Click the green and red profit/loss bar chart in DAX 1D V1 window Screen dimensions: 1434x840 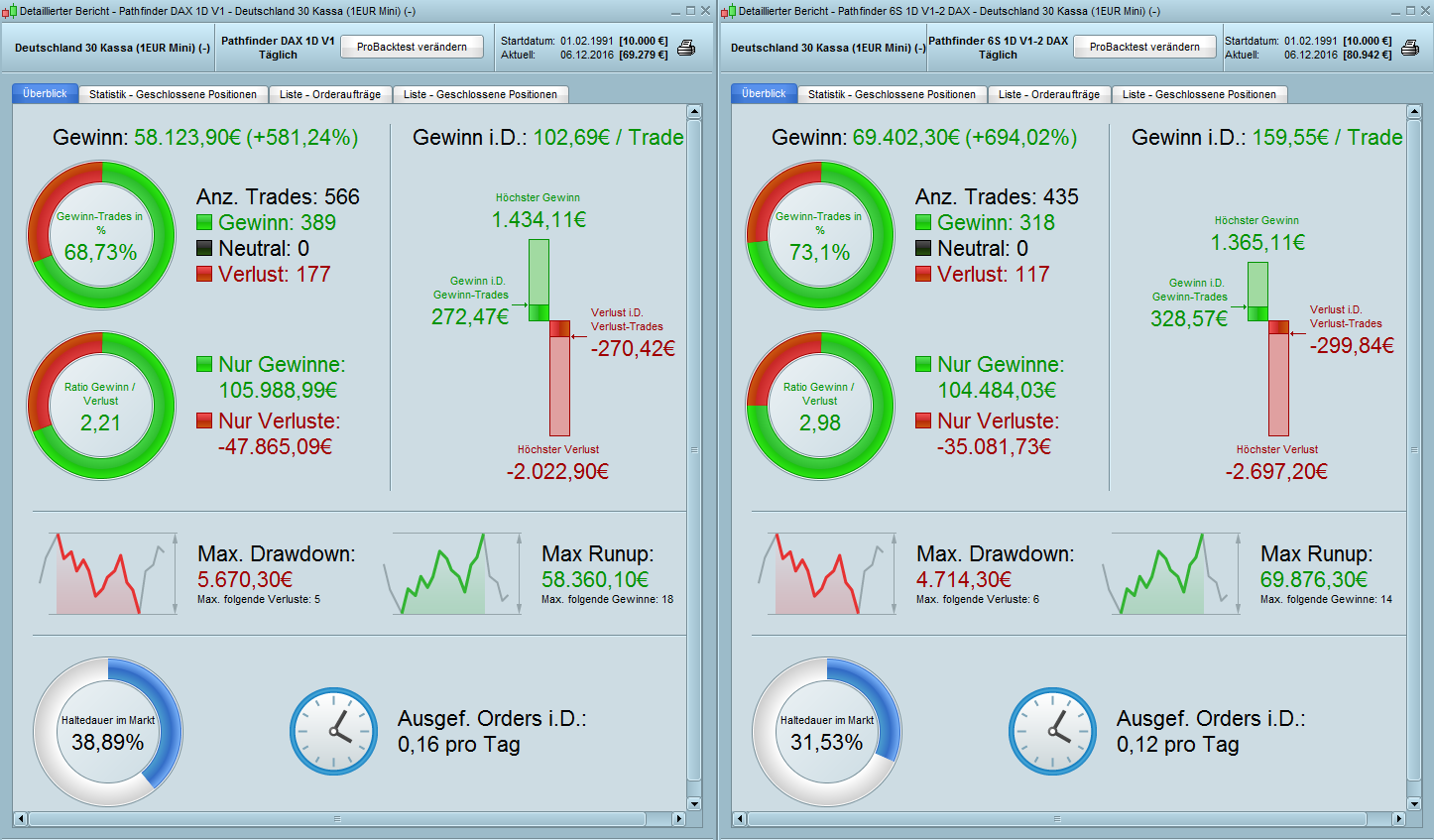coord(549,337)
